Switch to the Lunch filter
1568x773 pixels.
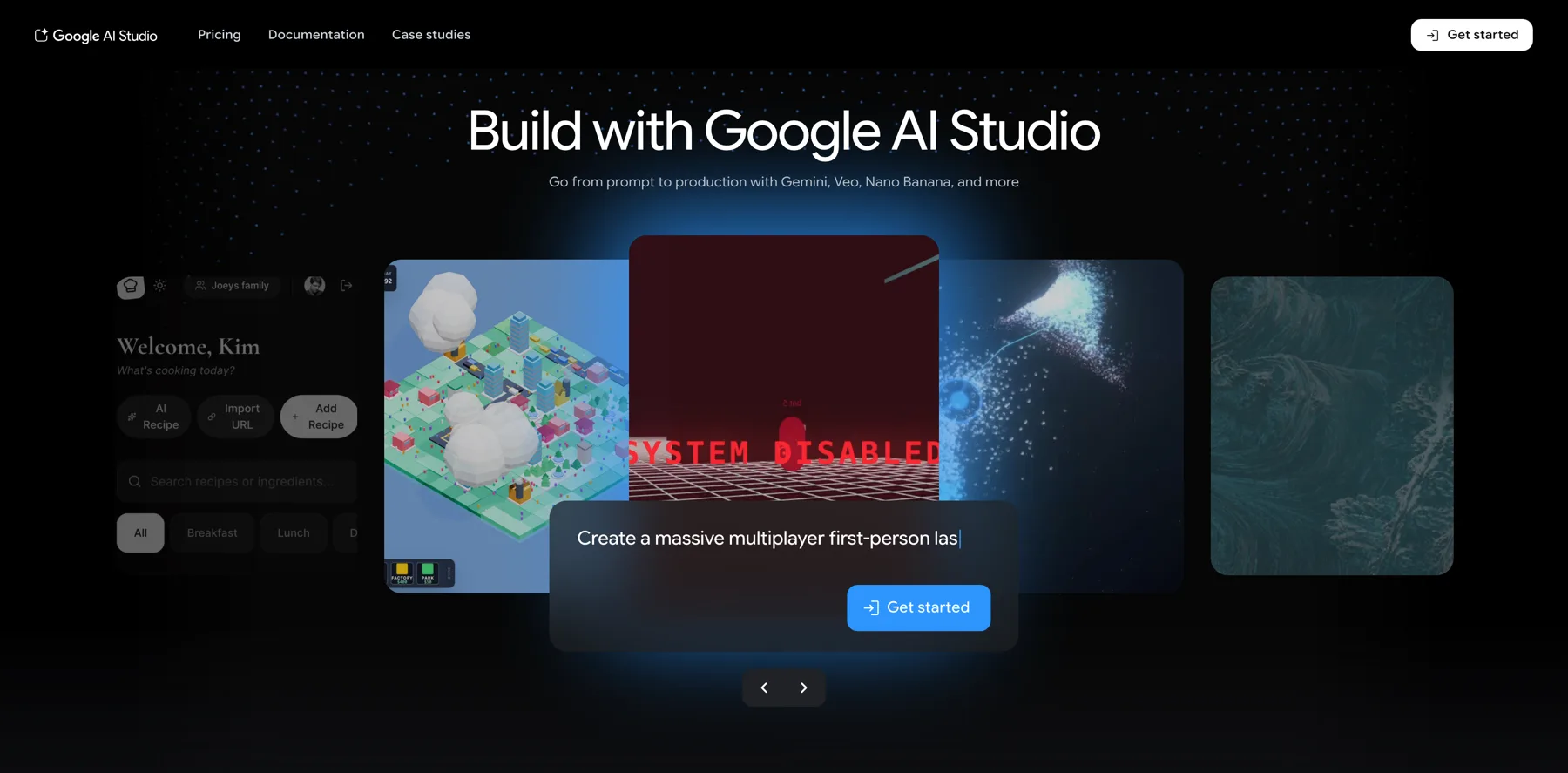(x=294, y=532)
